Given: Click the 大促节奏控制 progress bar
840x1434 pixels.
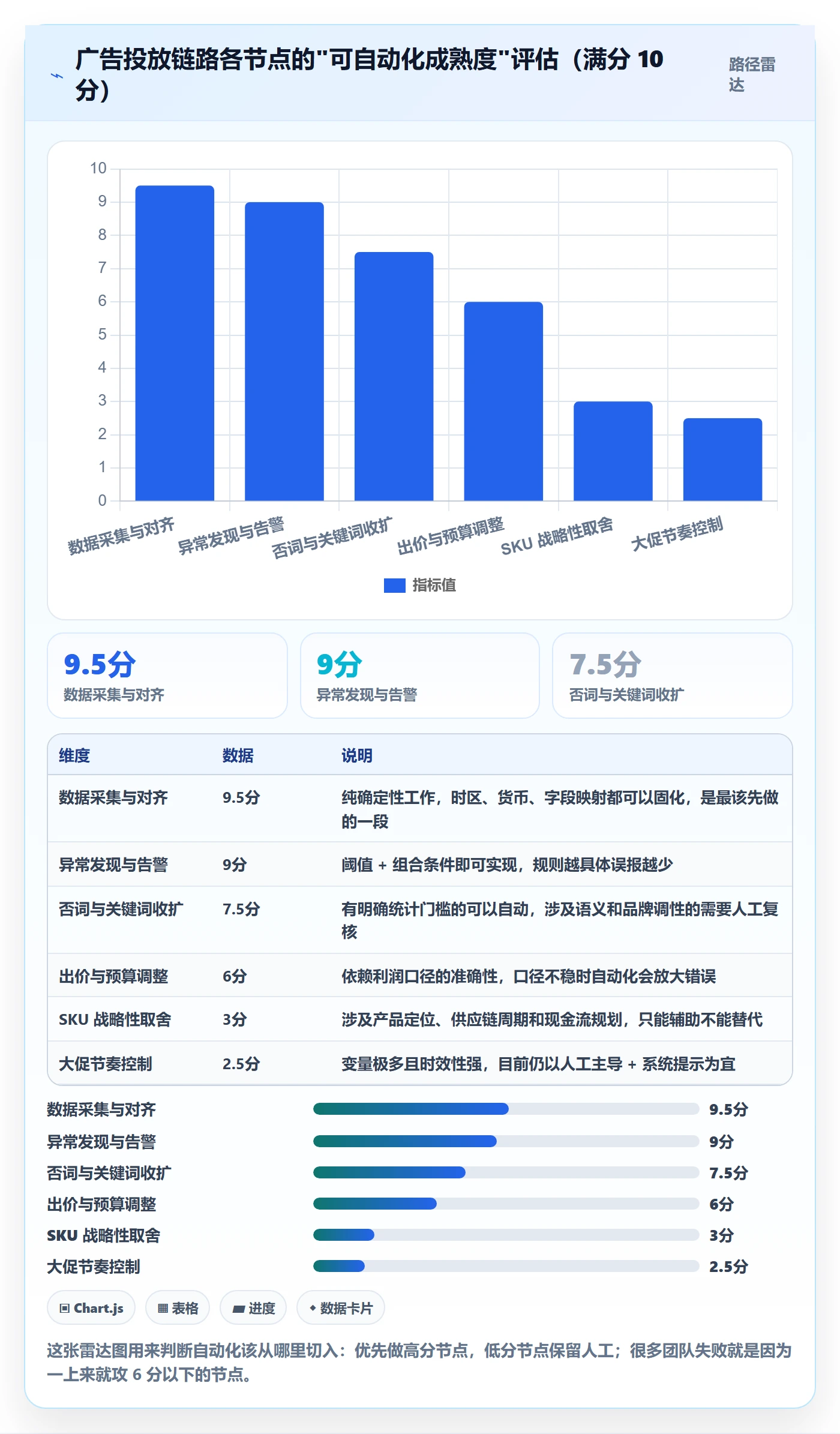Looking at the screenshot, I should [506, 1266].
